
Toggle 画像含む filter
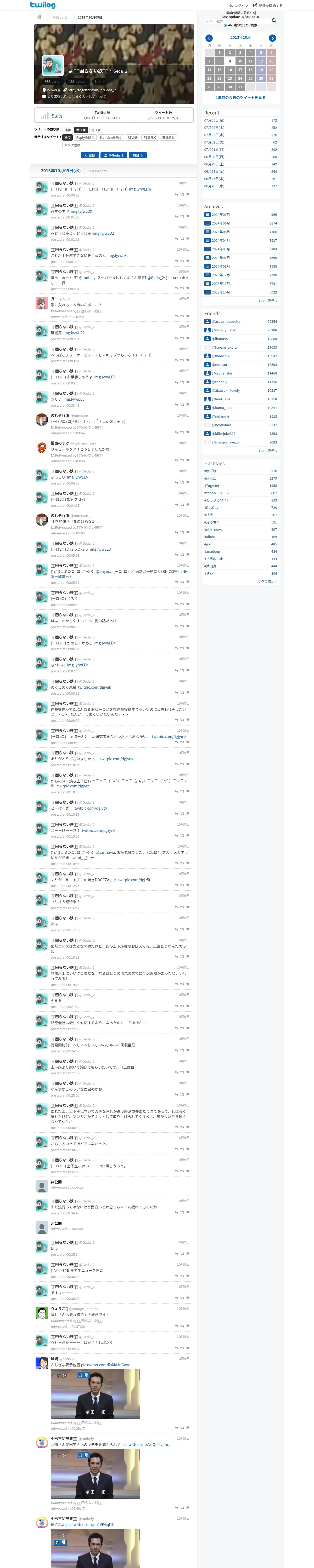point(168,137)
